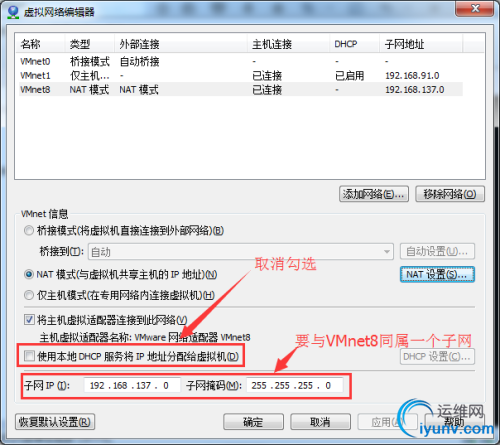Click 仅主机... type cell of VMnet1
Image resolution: width=500 pixels, height=445 pixels.
coord(89,76)
